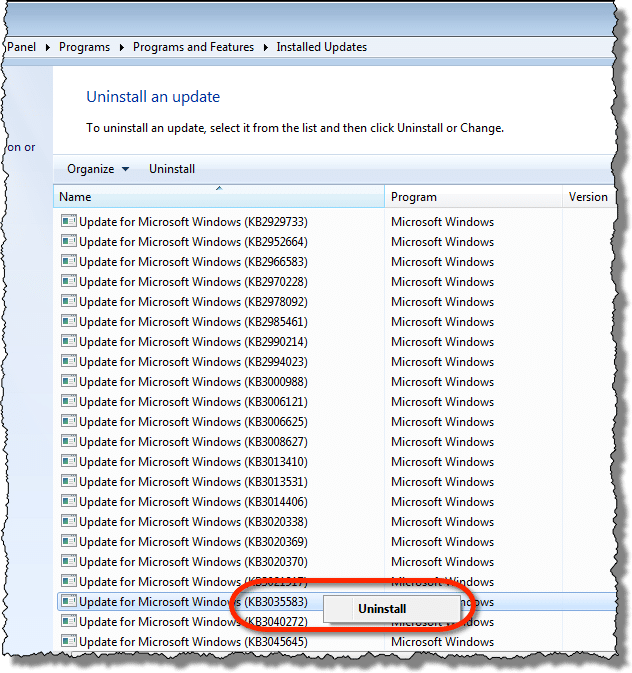Select the icon of update KB2966583
Image resolution: width=632 pixels, height=673 pixels.
pos(69,261)
